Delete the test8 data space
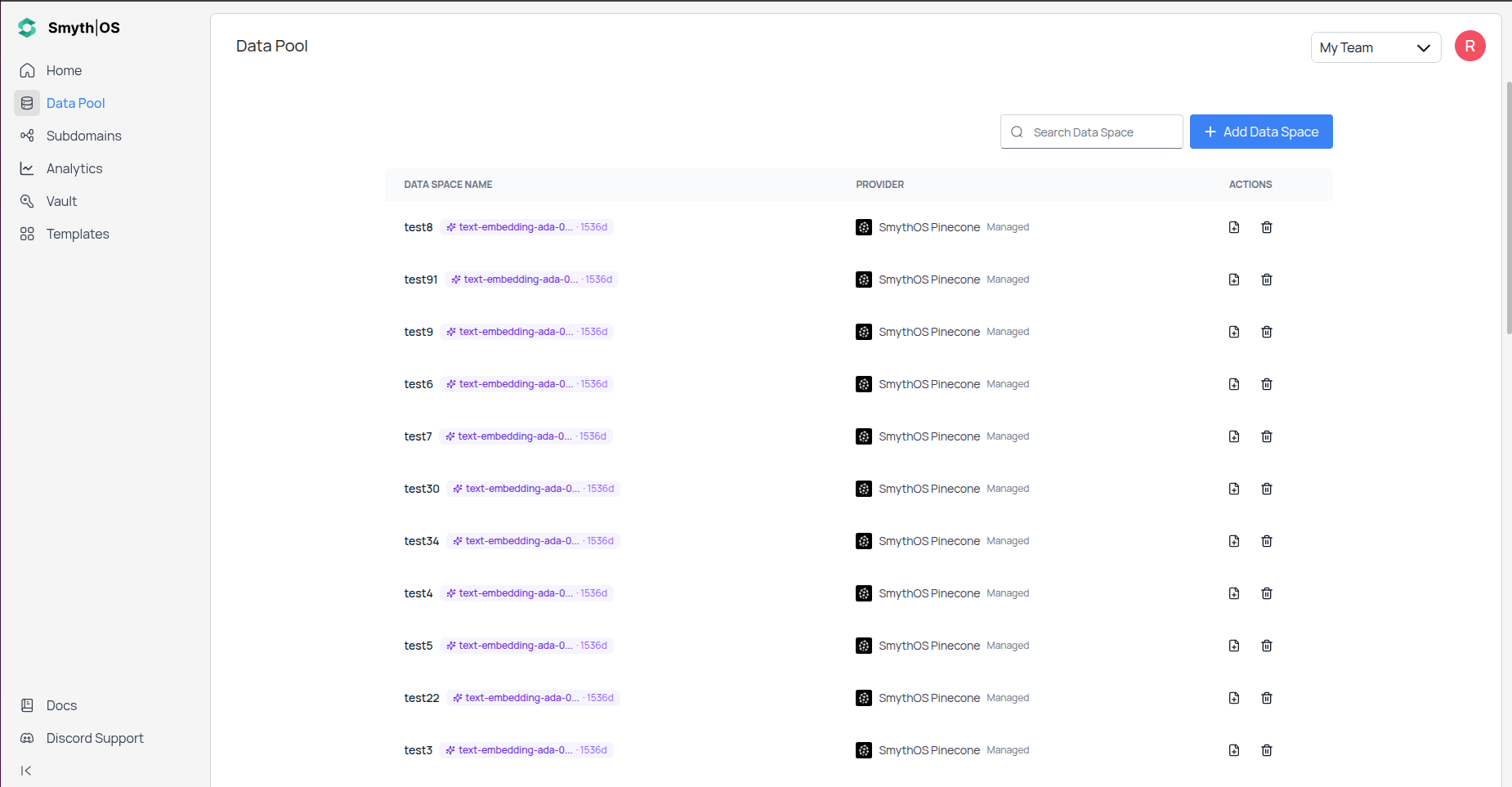 coord(1266,227)
